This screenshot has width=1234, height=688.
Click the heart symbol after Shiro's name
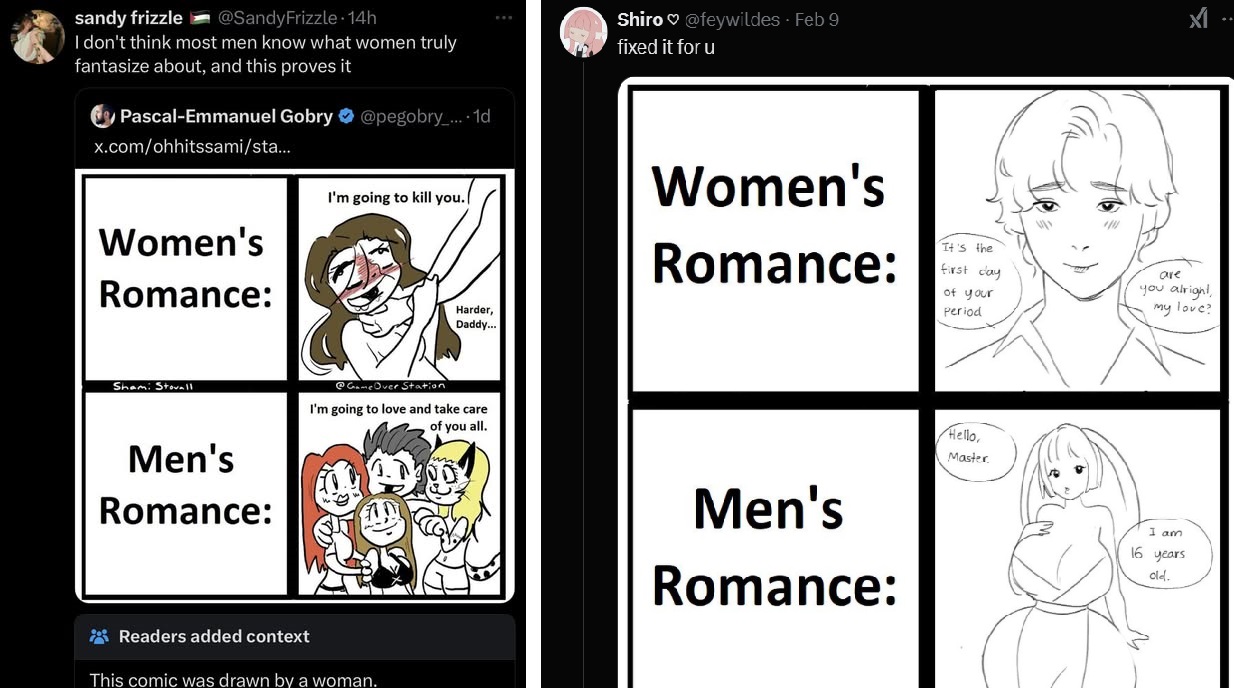point(674,20)
